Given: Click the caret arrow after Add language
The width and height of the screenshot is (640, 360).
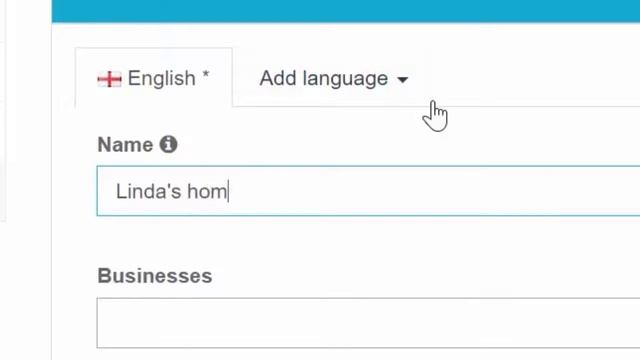Looking at the screenshot, I should coord(402,80).
